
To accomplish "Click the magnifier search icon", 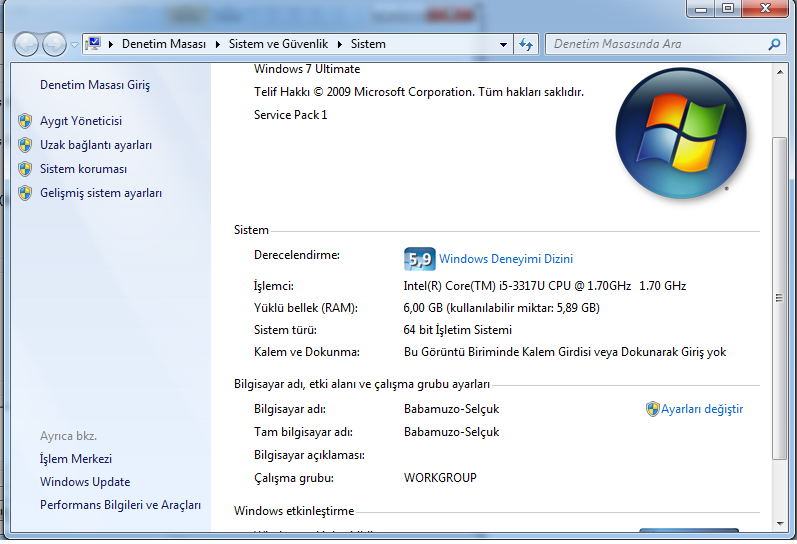I will click(x=774, y=45).
